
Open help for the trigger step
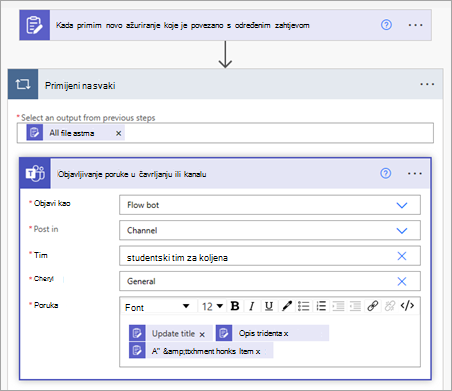pyautogui.click(x=386, y=25)
